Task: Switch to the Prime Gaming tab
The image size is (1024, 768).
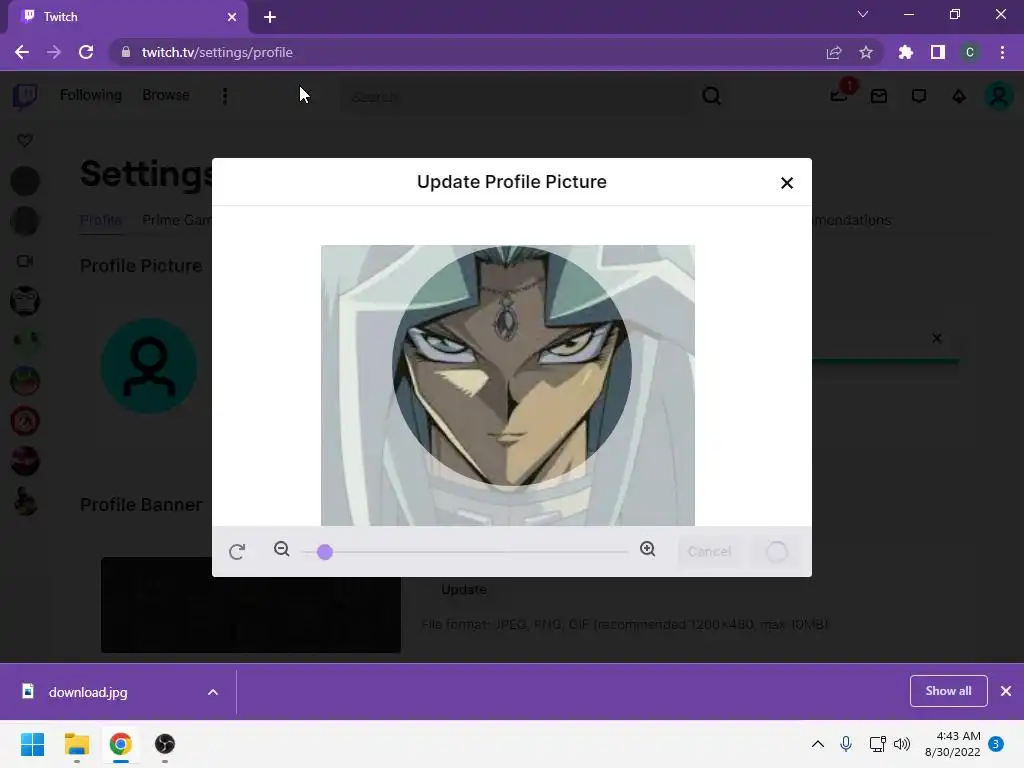Action: (x=176, y=220)
